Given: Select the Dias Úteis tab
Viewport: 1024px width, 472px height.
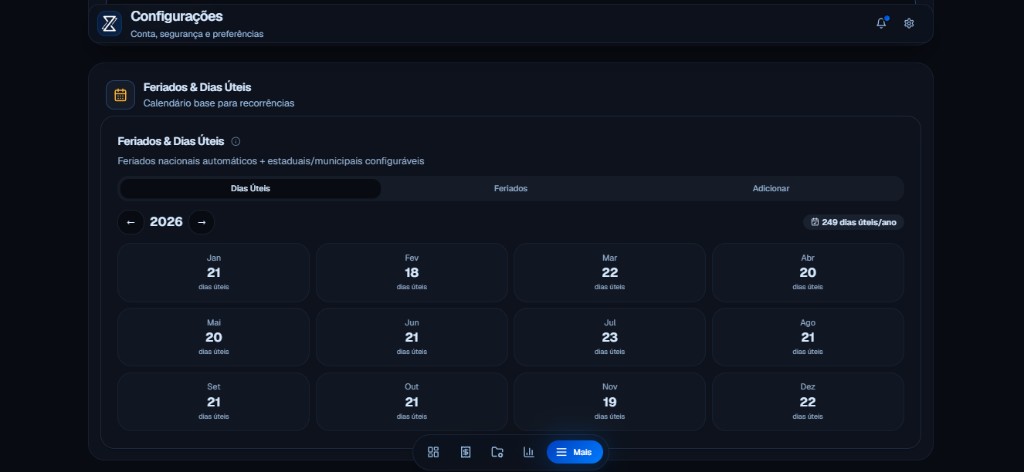Looking at the screenshot, I should tap(250, 188).
